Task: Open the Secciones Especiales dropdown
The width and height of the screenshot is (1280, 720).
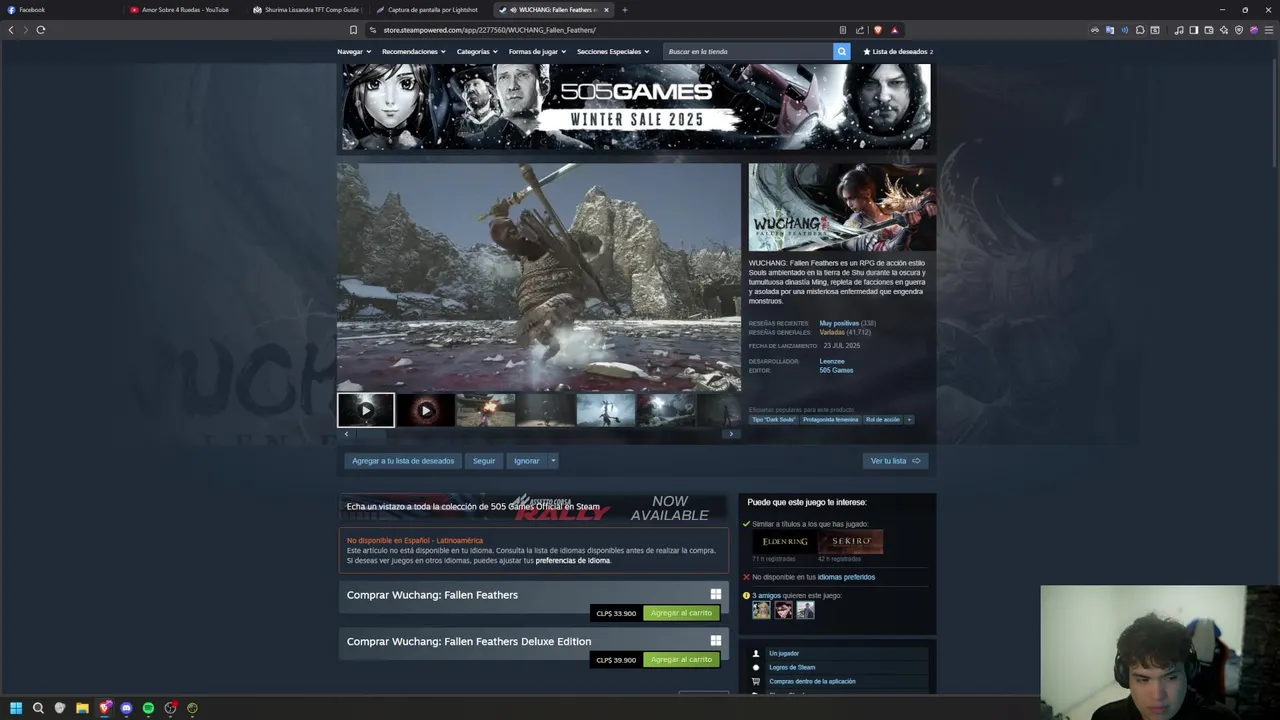Action: 613,51
